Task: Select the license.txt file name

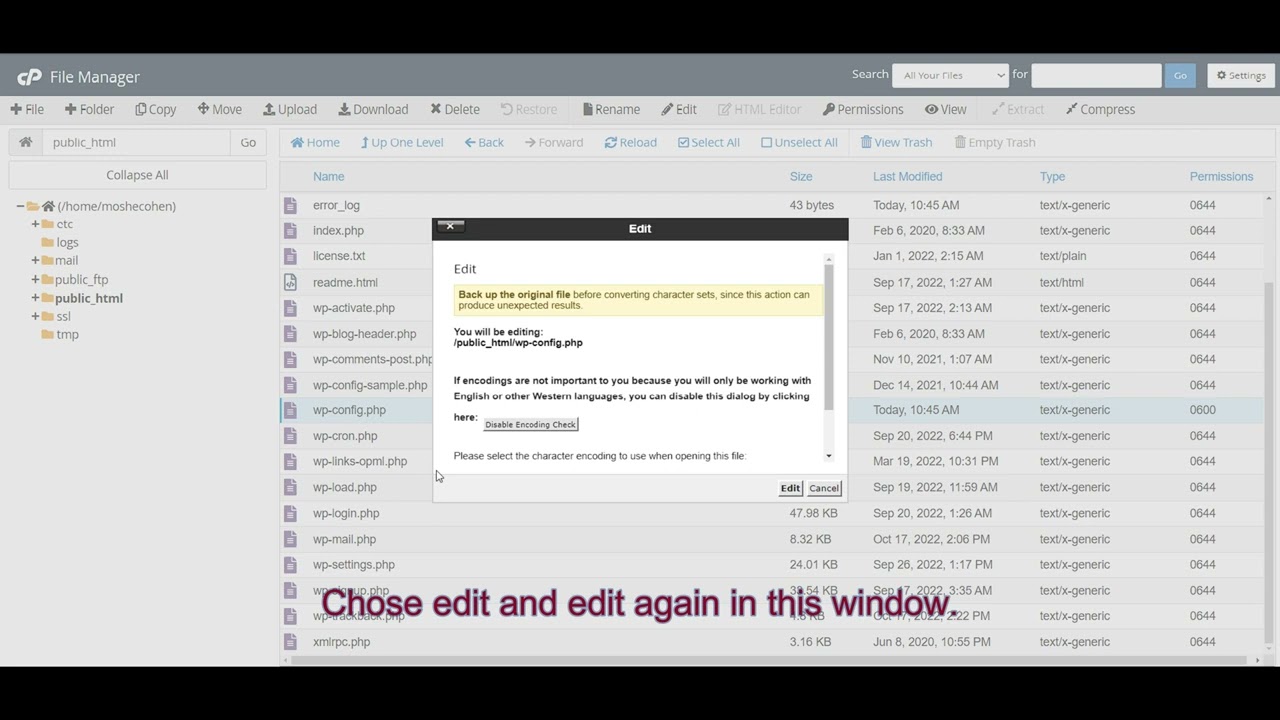Action: (x=339, y=256)
